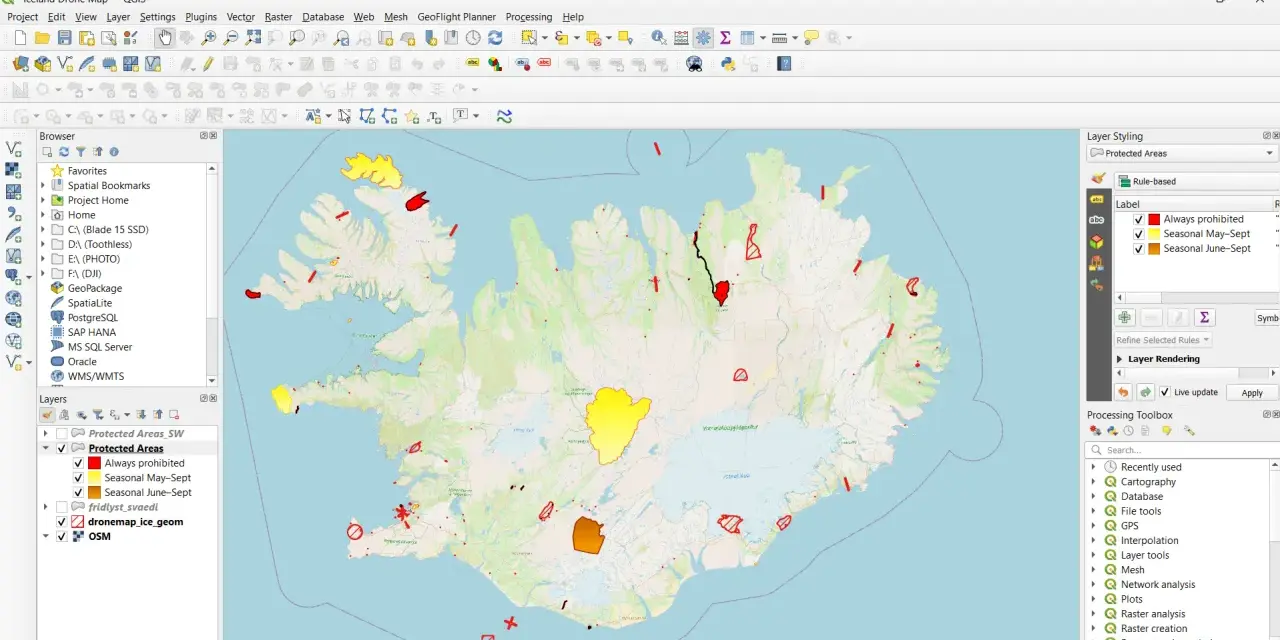Viewport: 1280px width, 640px height.
Task: Click the red Always prohibited color swatch in Layer Styling
Action: [x=1154, y=219]
